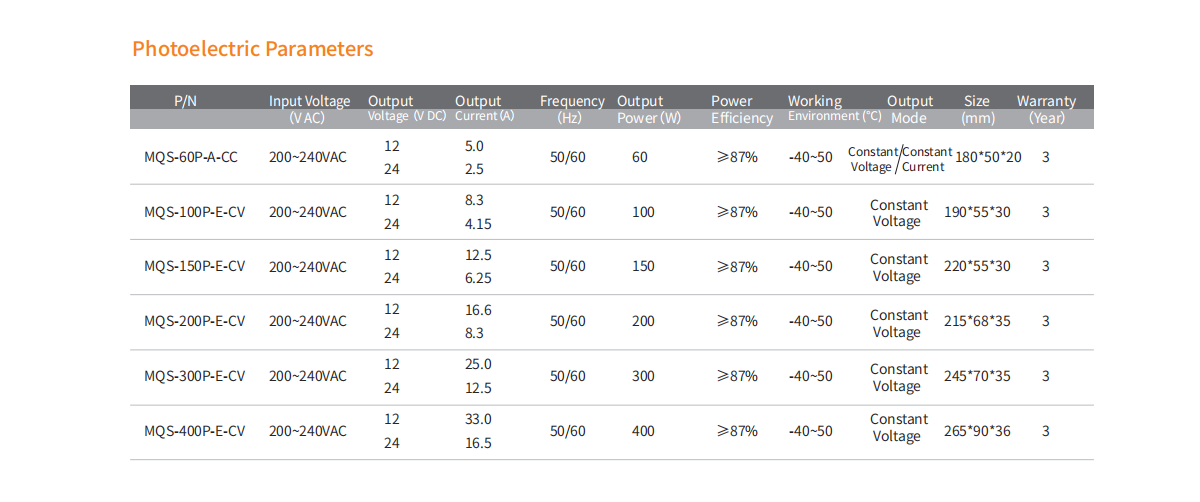Select part number MQS-100P-E-CV
Image resolution: width=1200 pixels, height=502 pixels.
point(194,212)
